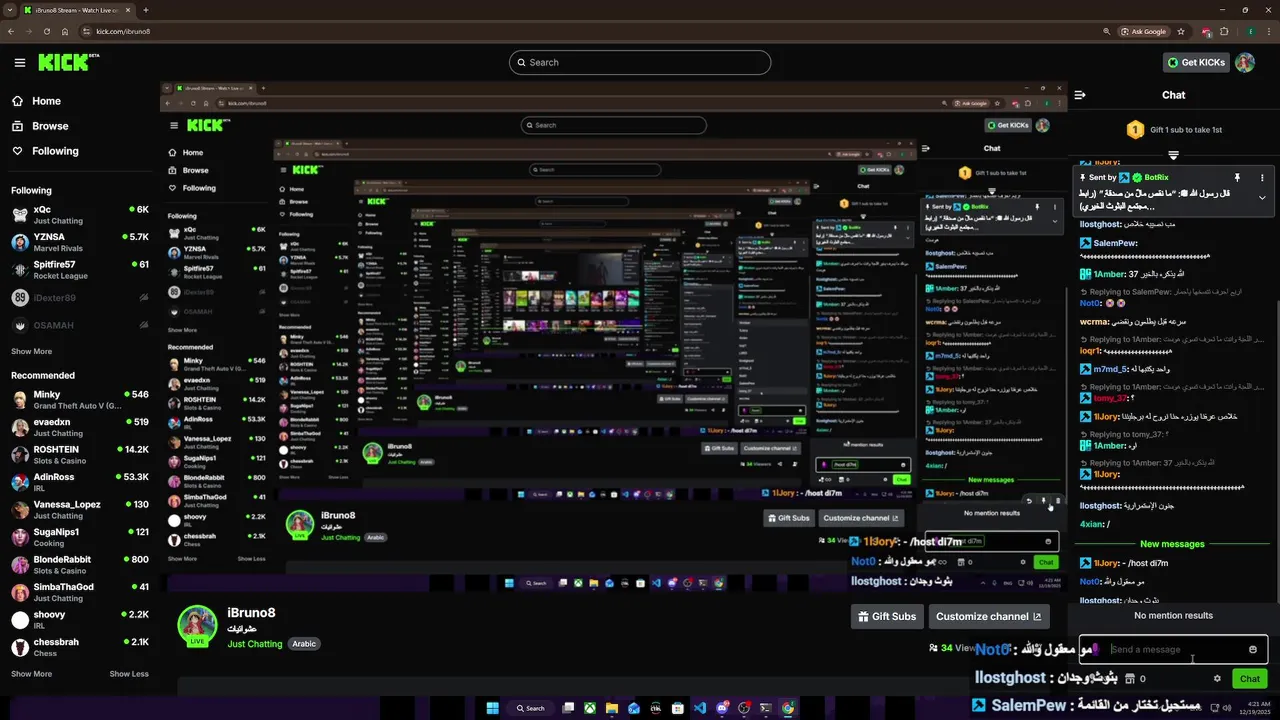Unpin the BotRix pinned message
The image size is (1280, 720).
(x=1237, y=177)
